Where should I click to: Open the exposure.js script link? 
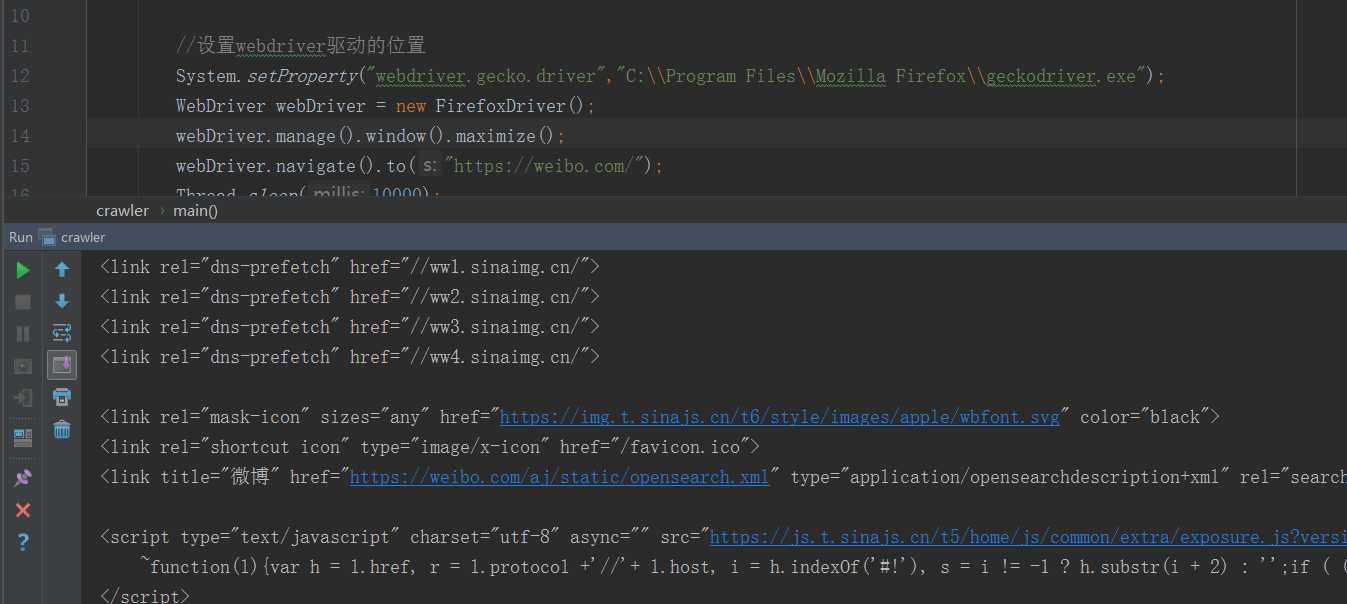[1028, 537]
